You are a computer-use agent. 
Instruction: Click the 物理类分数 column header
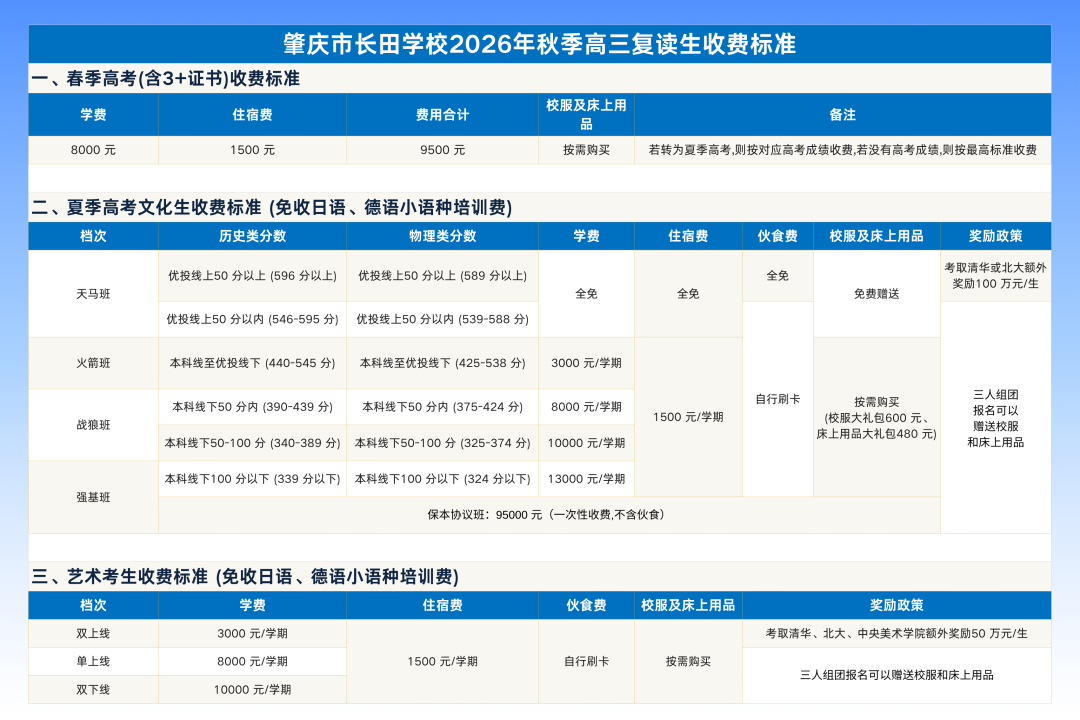coord(442,236)
